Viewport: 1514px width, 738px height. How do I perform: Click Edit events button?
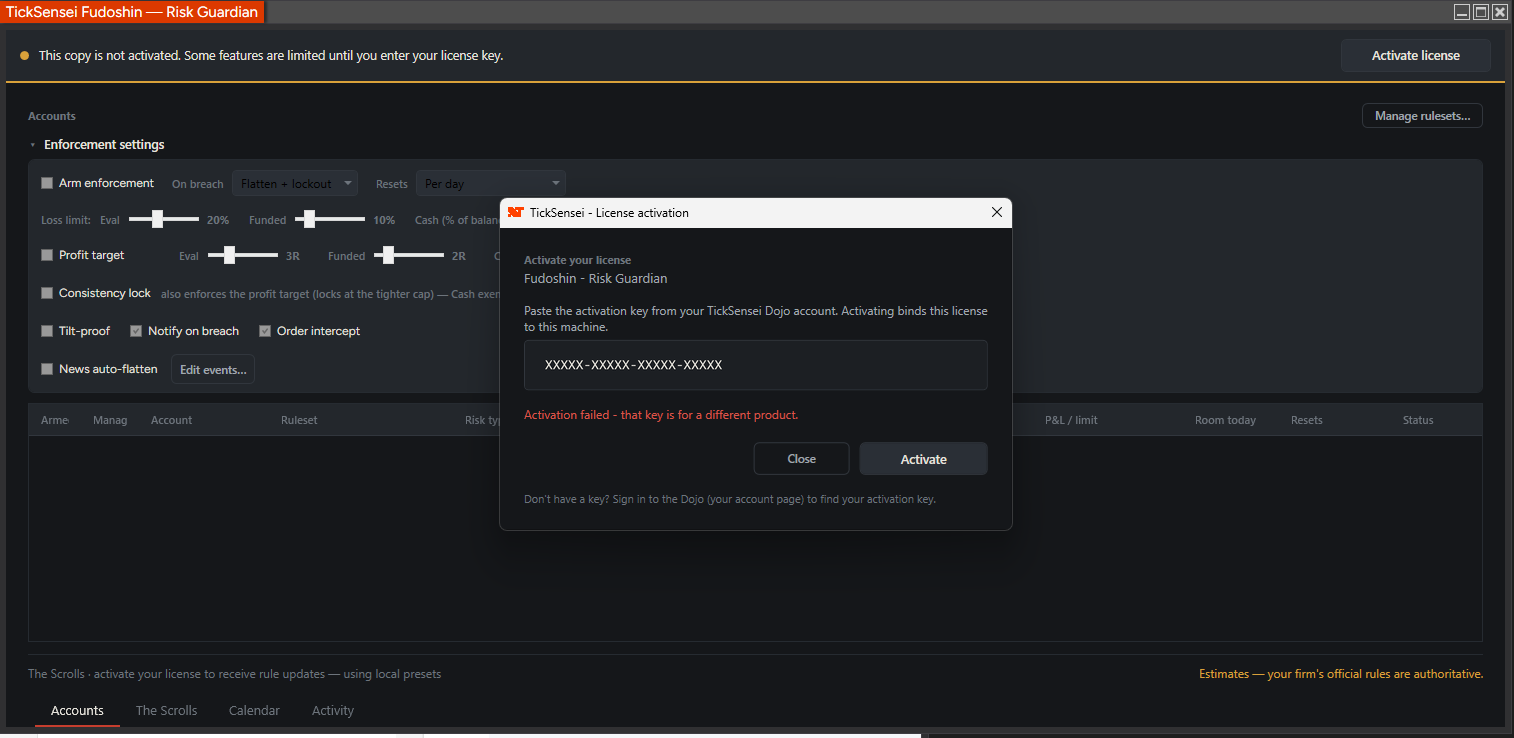[x=213, y=369]
